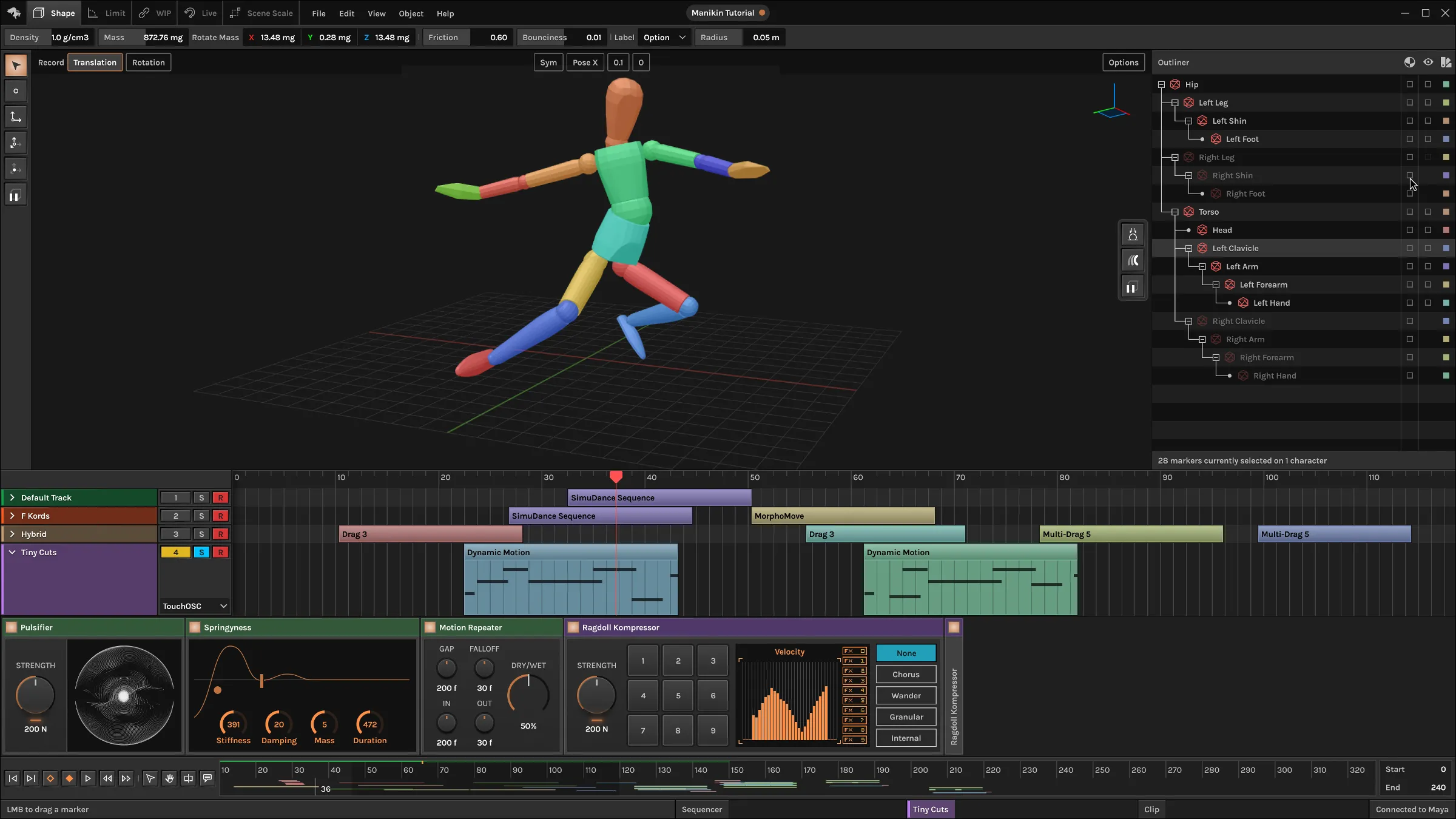This screenshot has height=819, width=1456.
Task: Click the go-to-start playback button
Action: (x=12, y=778)
